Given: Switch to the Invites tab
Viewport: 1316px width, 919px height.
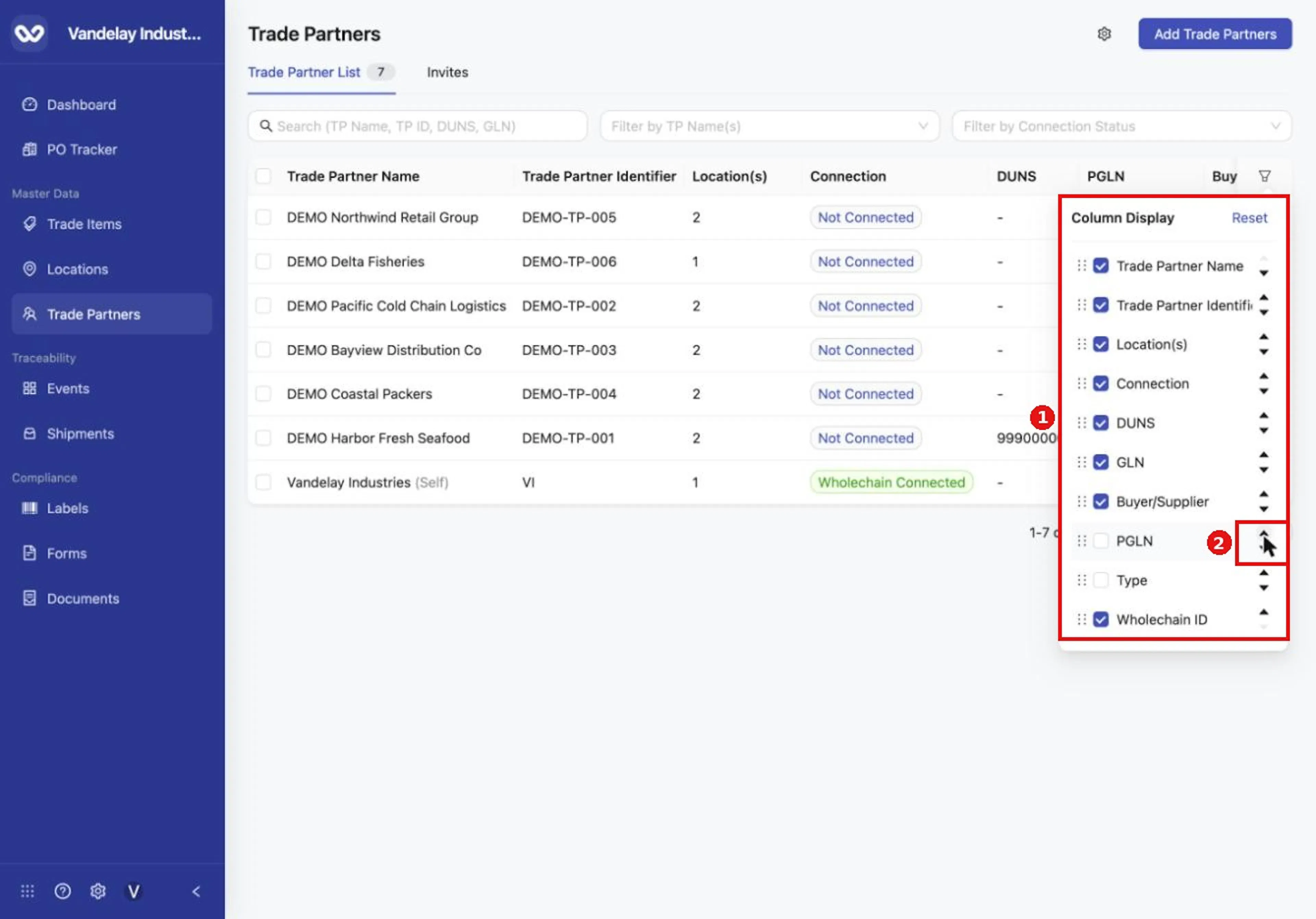Looking at the screenshot, I should (447, 72).
